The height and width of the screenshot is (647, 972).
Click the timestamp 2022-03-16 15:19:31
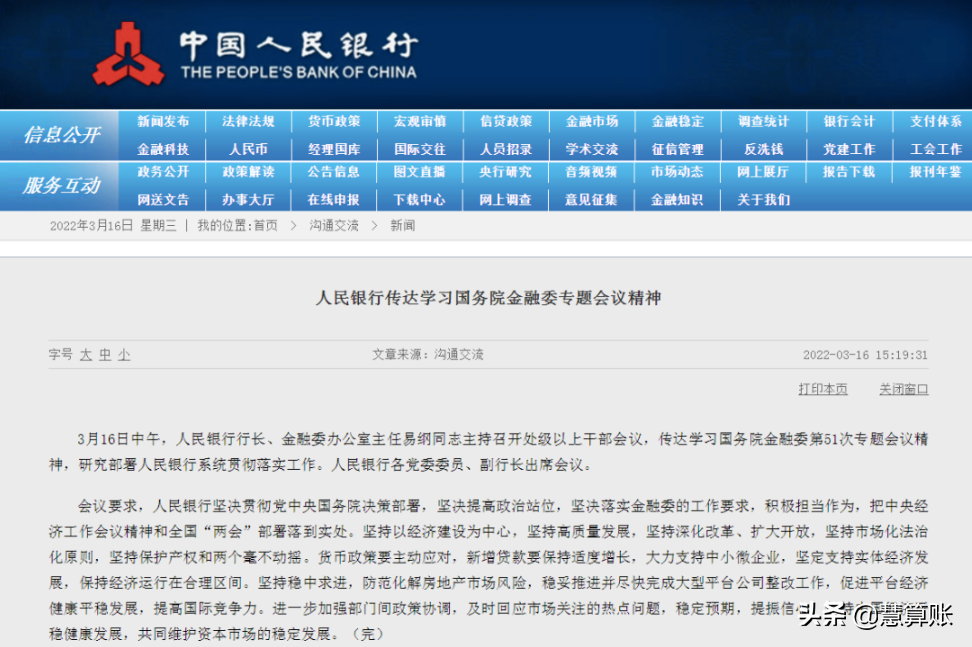point(865,355)
